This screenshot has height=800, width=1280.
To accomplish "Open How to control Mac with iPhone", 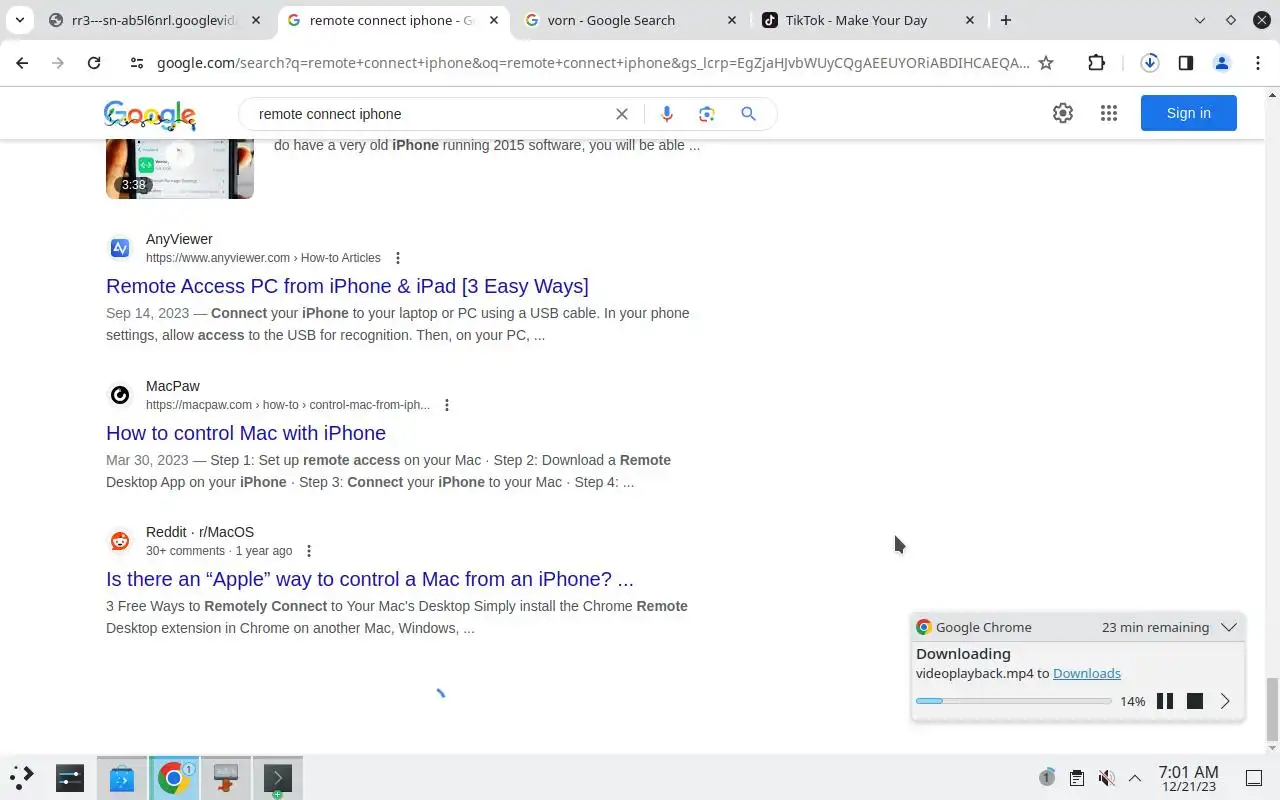I will (x=246, y=433).
